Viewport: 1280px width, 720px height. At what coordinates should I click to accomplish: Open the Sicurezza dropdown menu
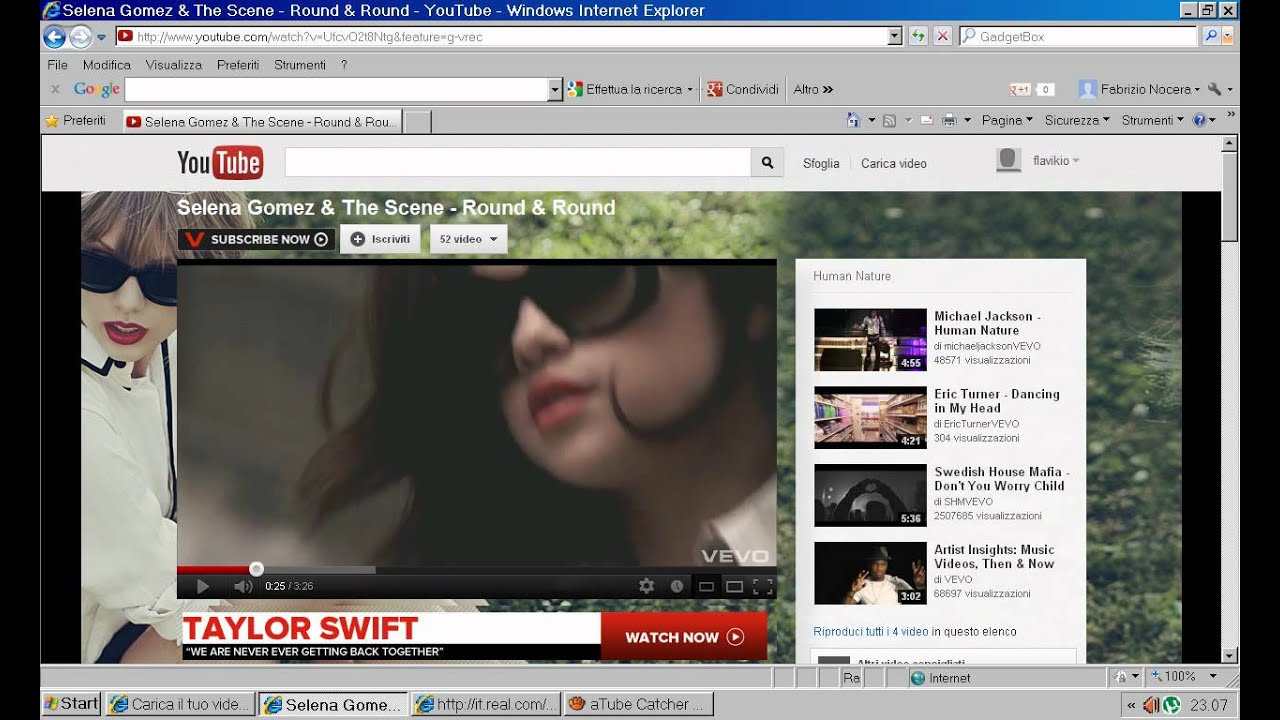pos(1077,120)
